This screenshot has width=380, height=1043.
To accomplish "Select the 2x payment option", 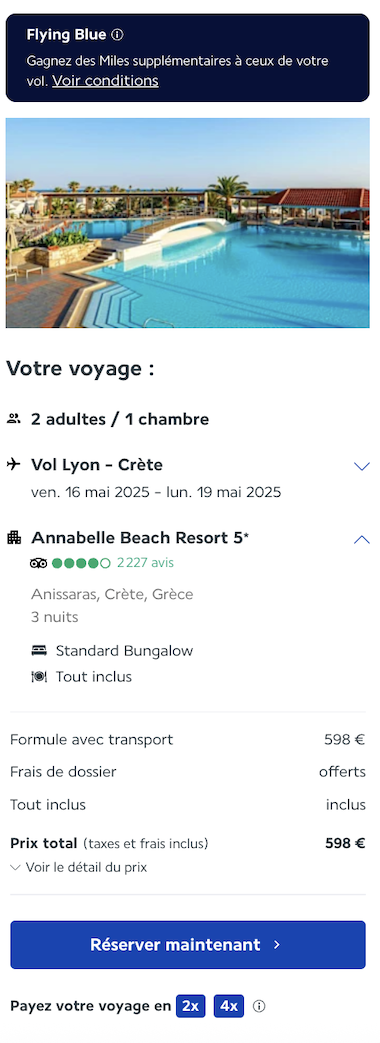I will tap(191, 1006).
